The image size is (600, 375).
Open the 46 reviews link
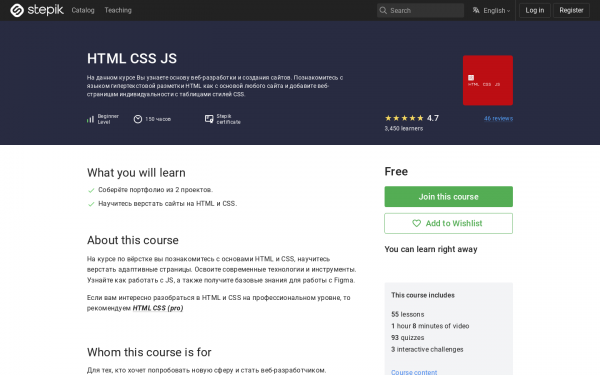(x=498, y=119)
